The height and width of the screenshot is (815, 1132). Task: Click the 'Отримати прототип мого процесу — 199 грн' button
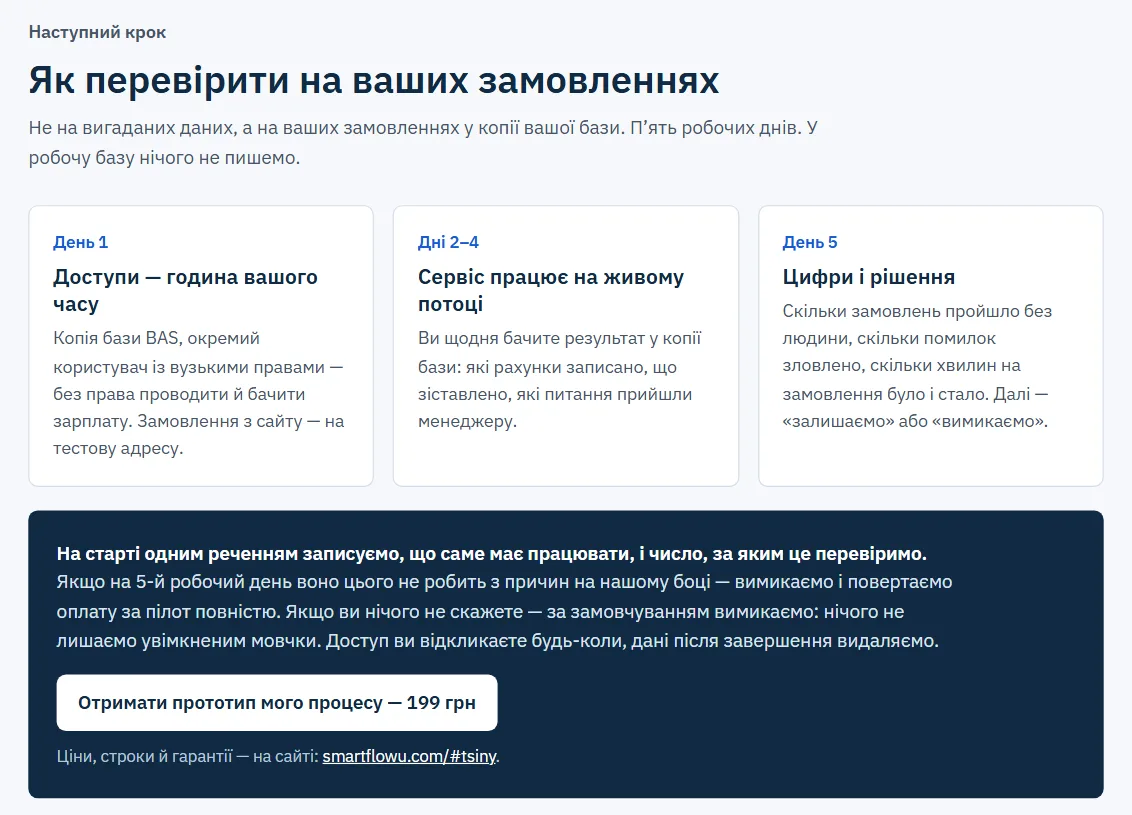tap(277, 702)
